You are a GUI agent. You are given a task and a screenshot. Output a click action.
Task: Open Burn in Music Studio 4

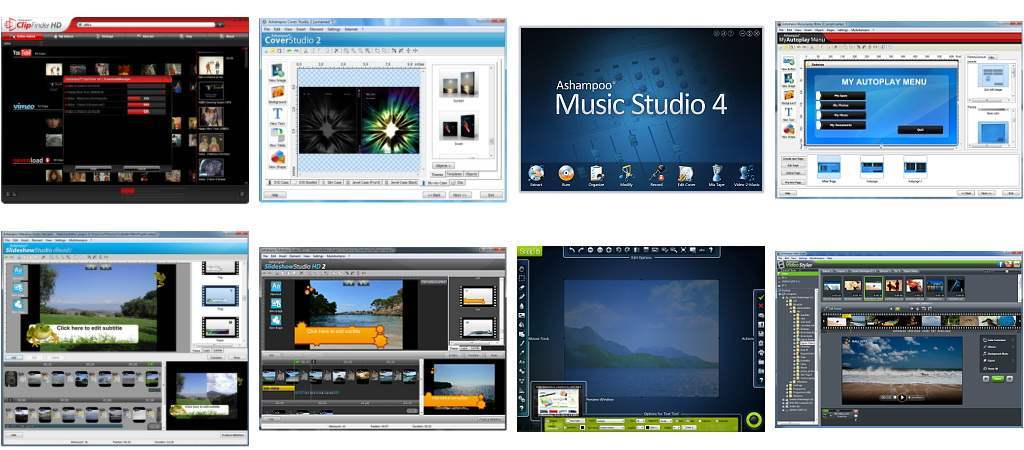click(566, 175)
